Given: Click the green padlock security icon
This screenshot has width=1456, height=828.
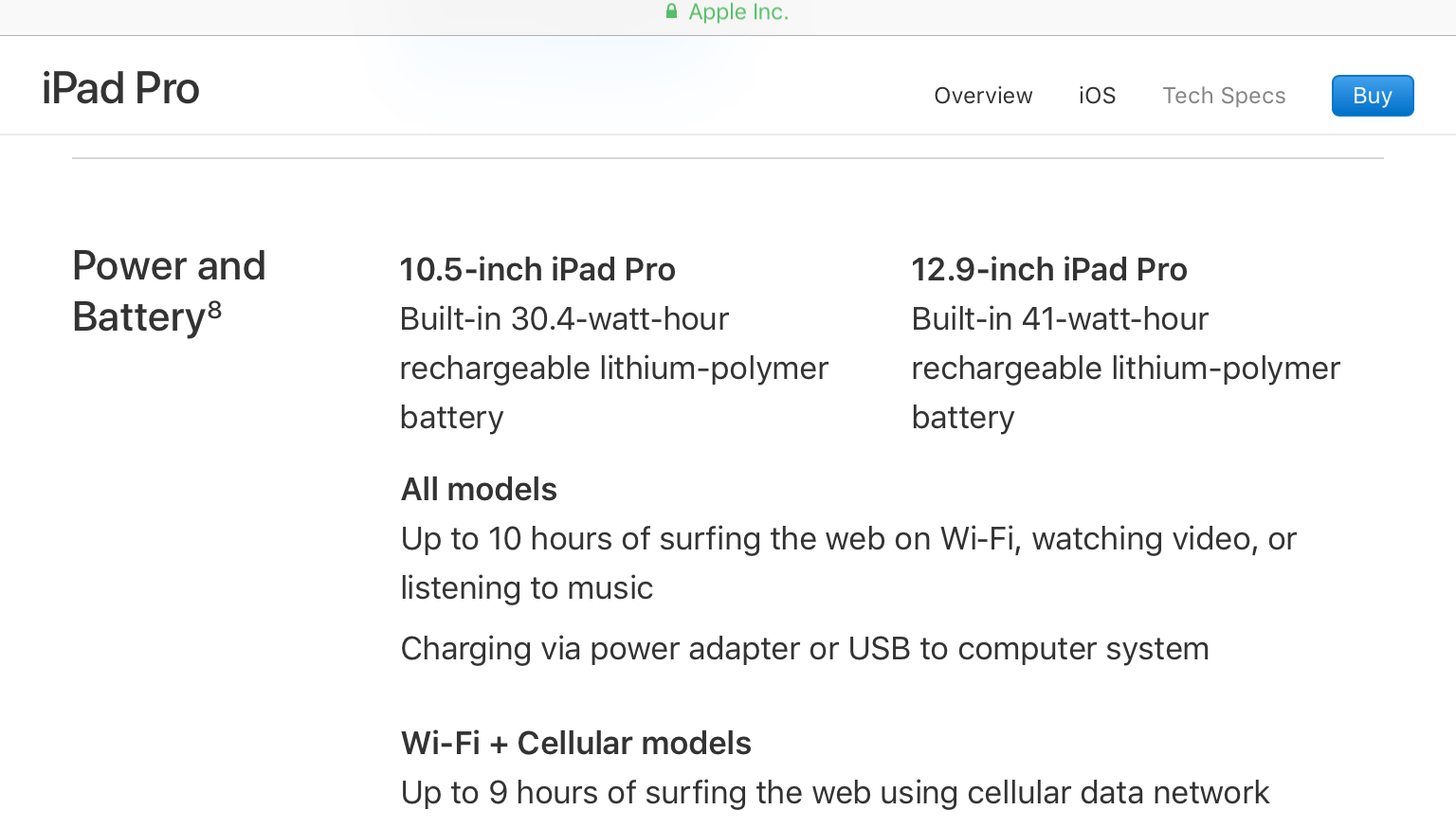Looking at the screenshot, I should click(671, 11).
